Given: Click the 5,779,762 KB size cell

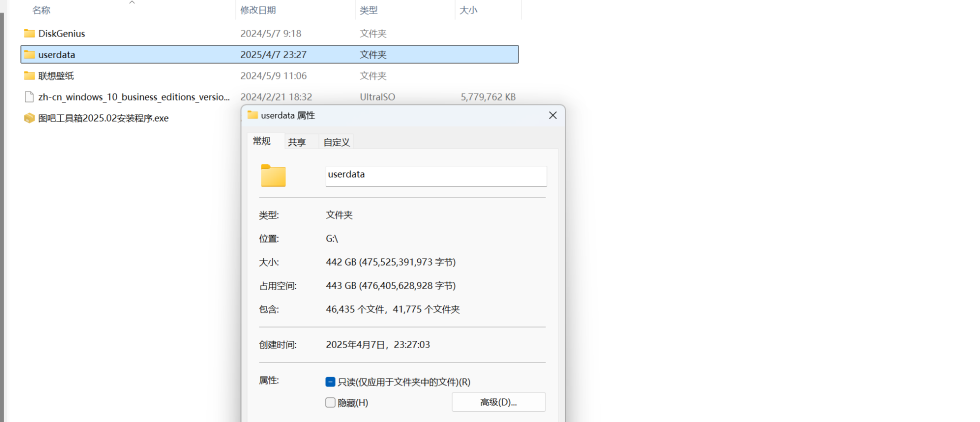Looking at the screenshot, I should (488, 97).
